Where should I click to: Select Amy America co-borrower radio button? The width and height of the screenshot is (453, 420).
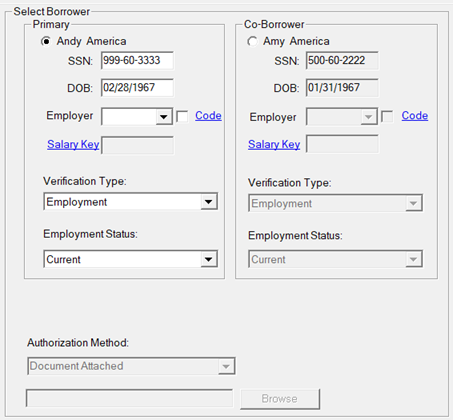coord(252,41)
